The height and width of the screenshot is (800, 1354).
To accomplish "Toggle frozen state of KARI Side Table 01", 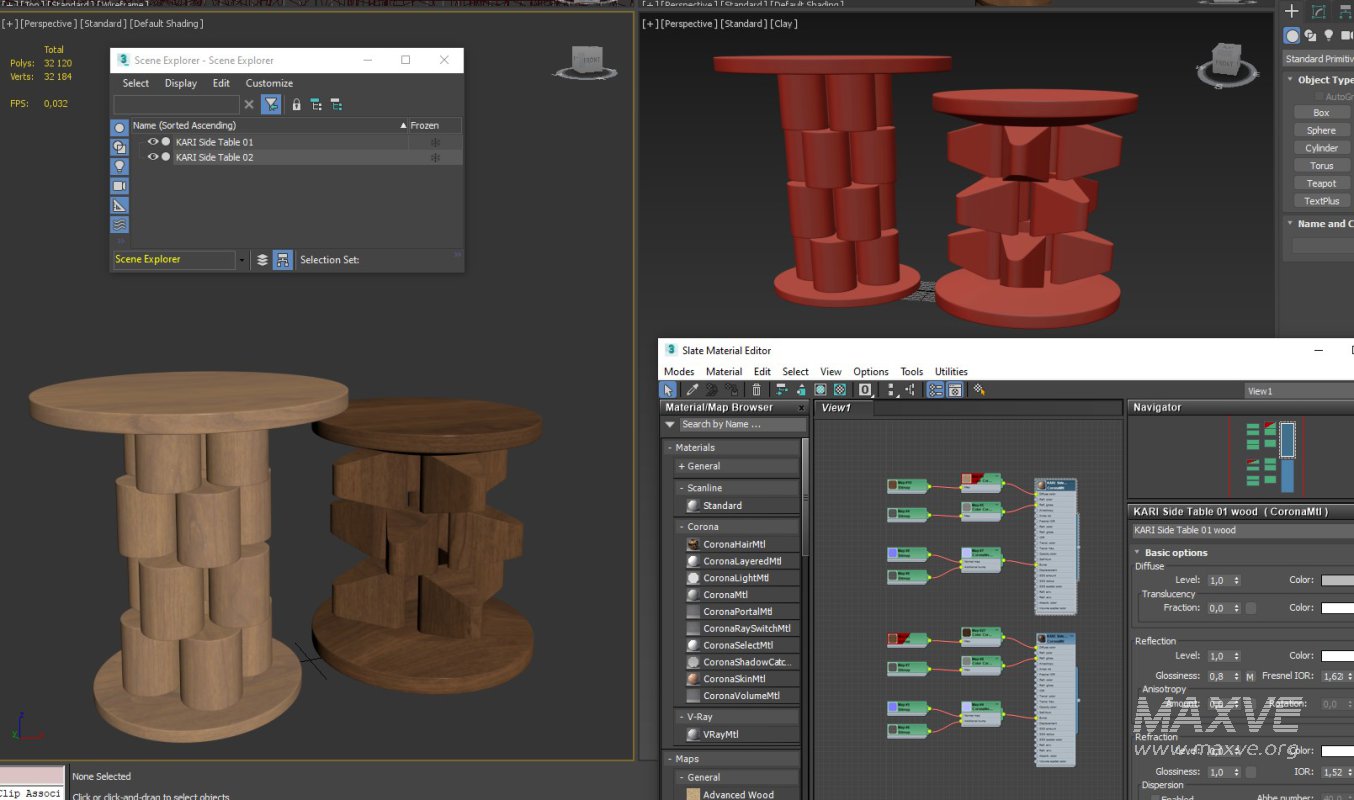I will point(435,142).
